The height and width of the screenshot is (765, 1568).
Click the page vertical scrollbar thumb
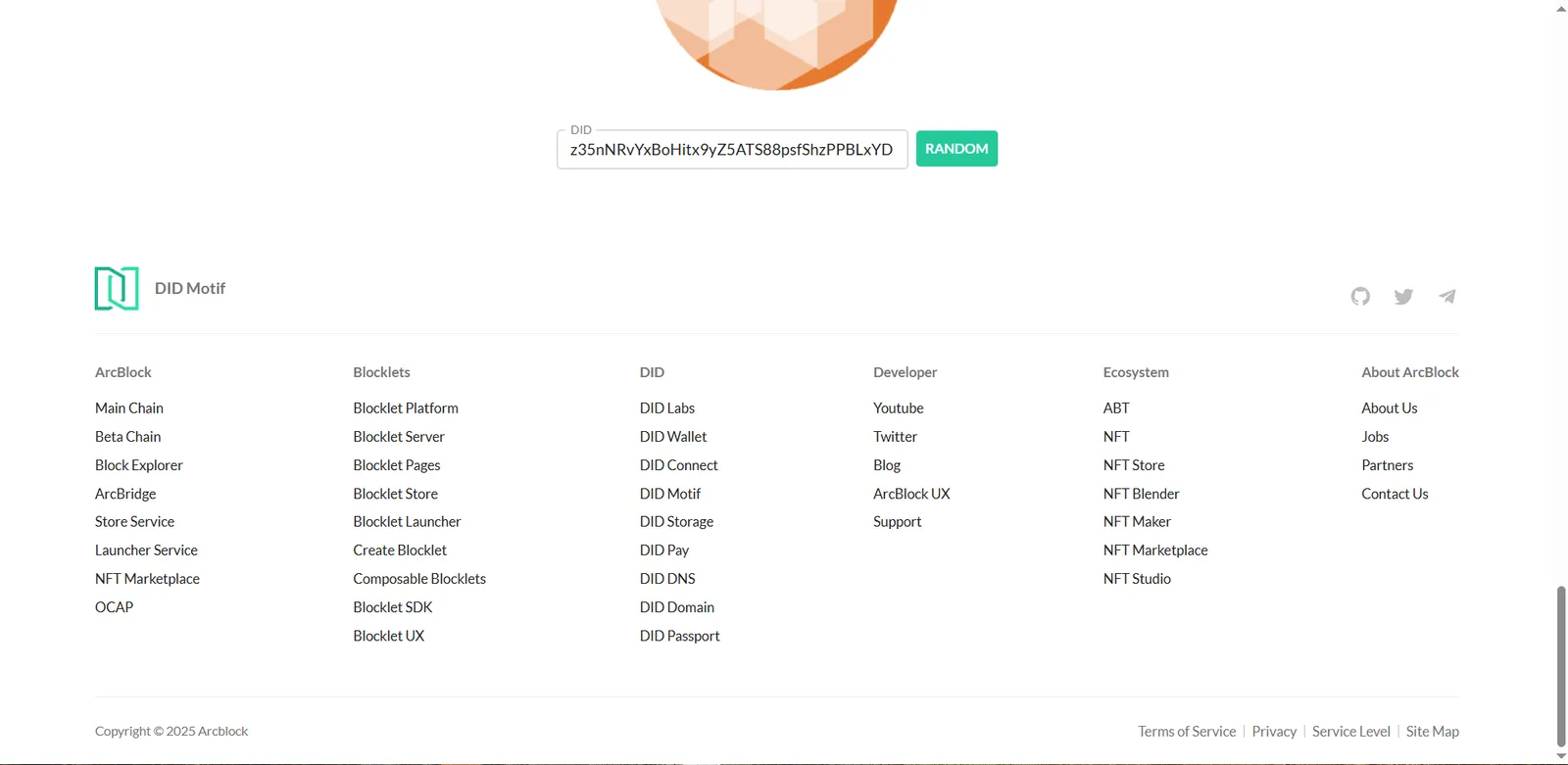tap(1561, 666)
